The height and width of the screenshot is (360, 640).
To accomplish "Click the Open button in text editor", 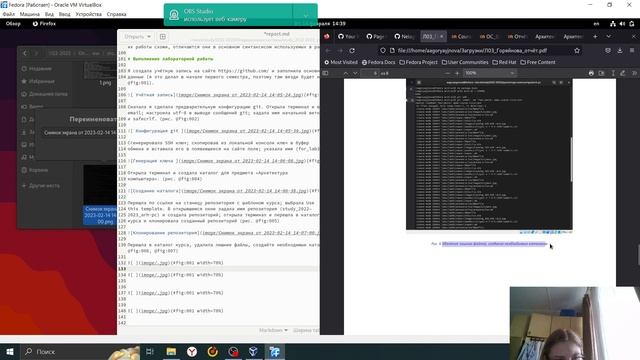I will coord(134,37).
